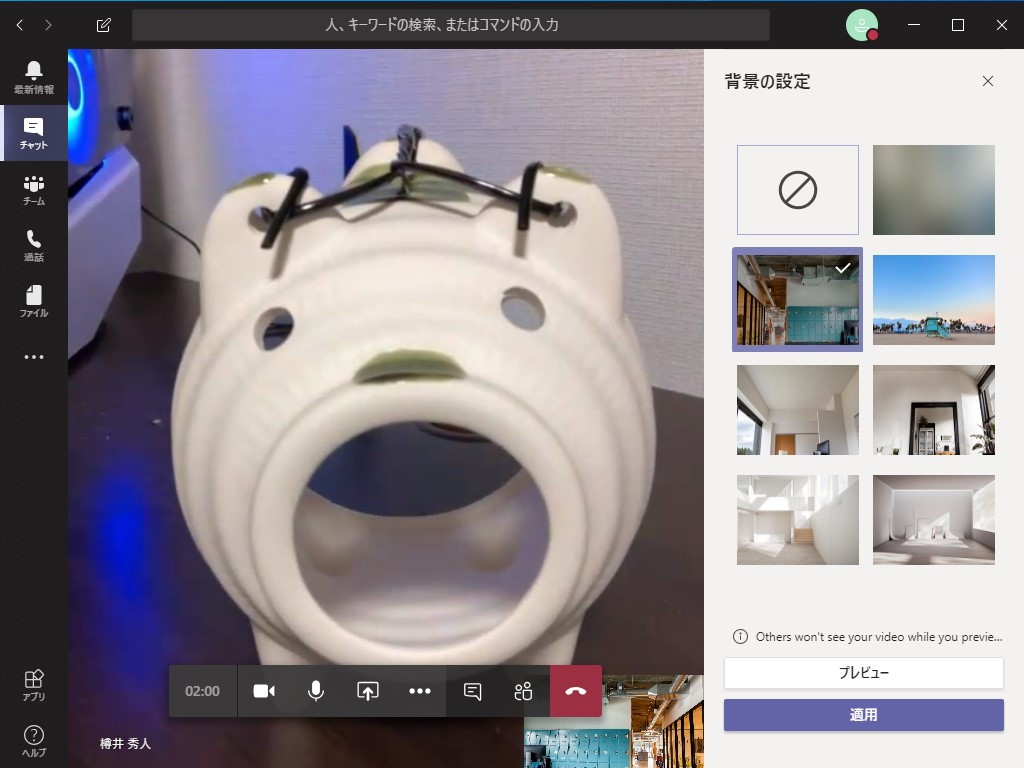This screenshot has height=768, width=1024.
Task: Start a new chat with the pen icon
Action: (102, 25)
